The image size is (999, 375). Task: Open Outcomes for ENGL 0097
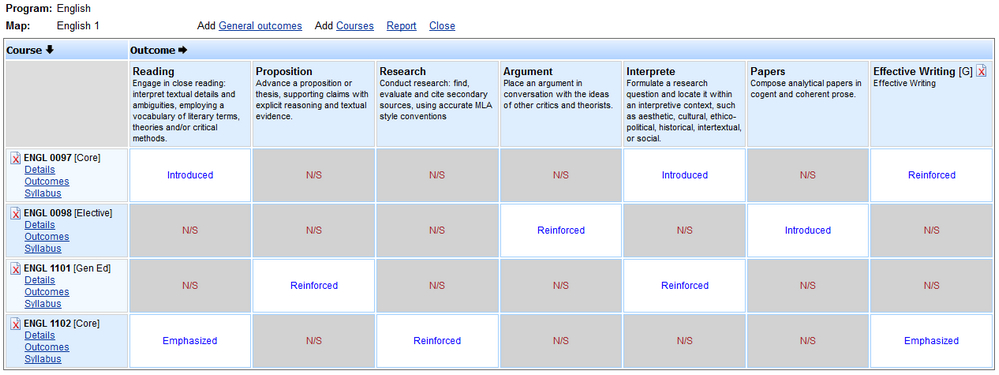(x=47, y=181)
